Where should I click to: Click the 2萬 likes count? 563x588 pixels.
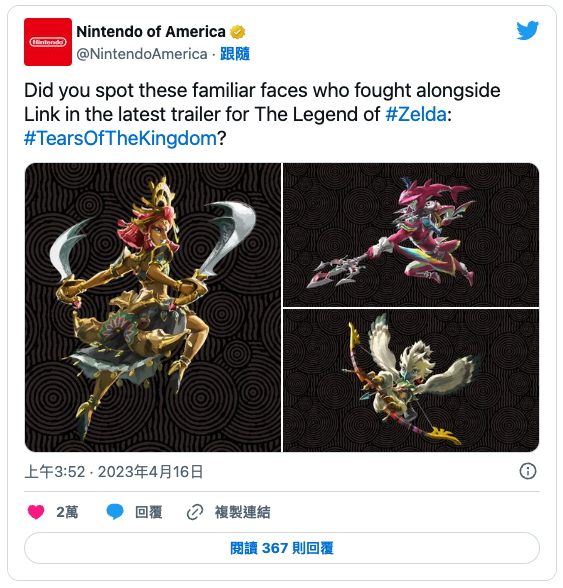click(x=67, y=512)
